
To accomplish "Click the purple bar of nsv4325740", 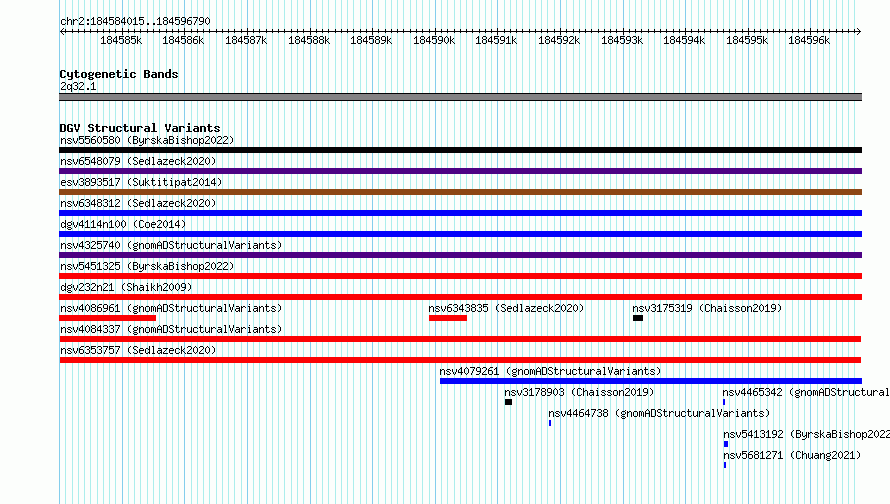I will 460,255.
